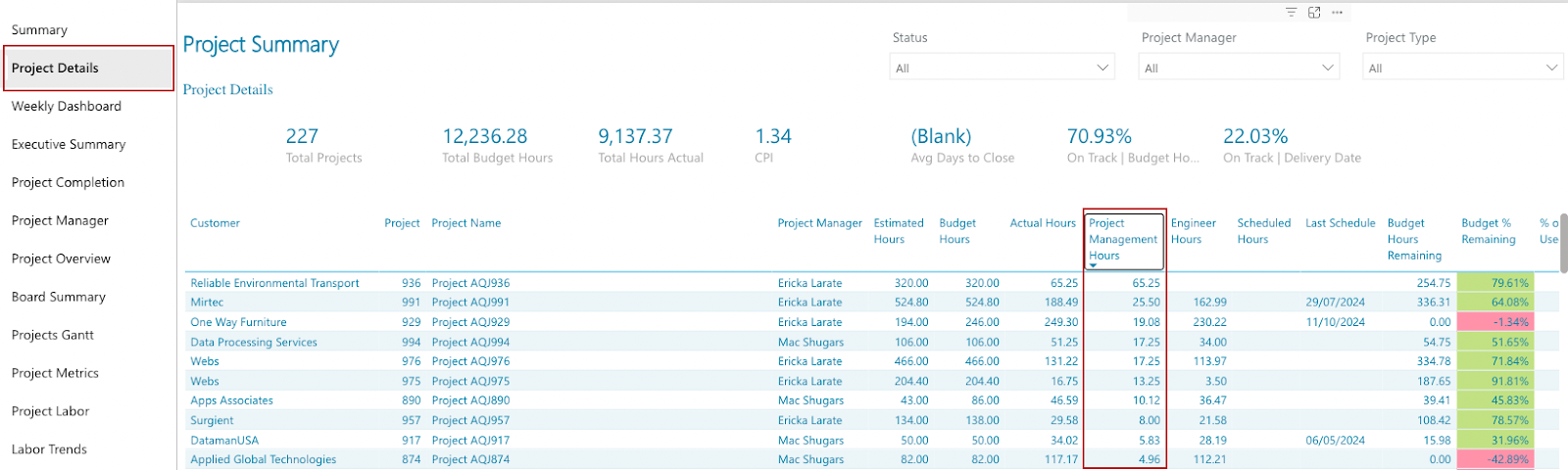
Task: Click the 29/07/2024 Last Schedule cell
Action: (1335, 303)
